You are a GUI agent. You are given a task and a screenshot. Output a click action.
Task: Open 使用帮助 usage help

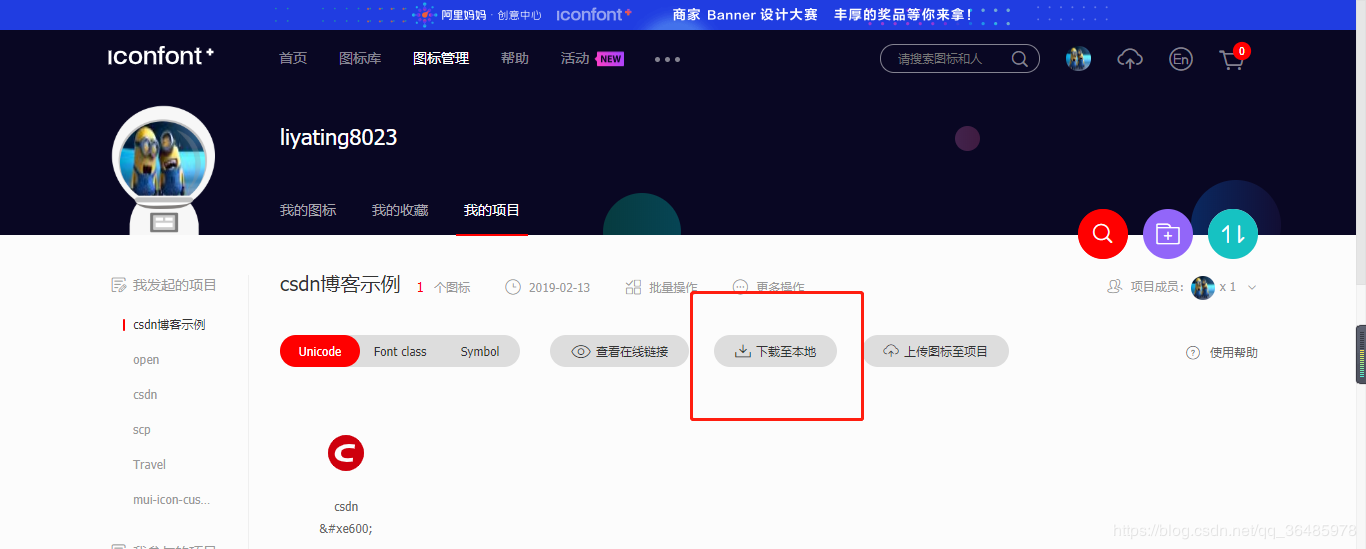tap(1222, 352)
